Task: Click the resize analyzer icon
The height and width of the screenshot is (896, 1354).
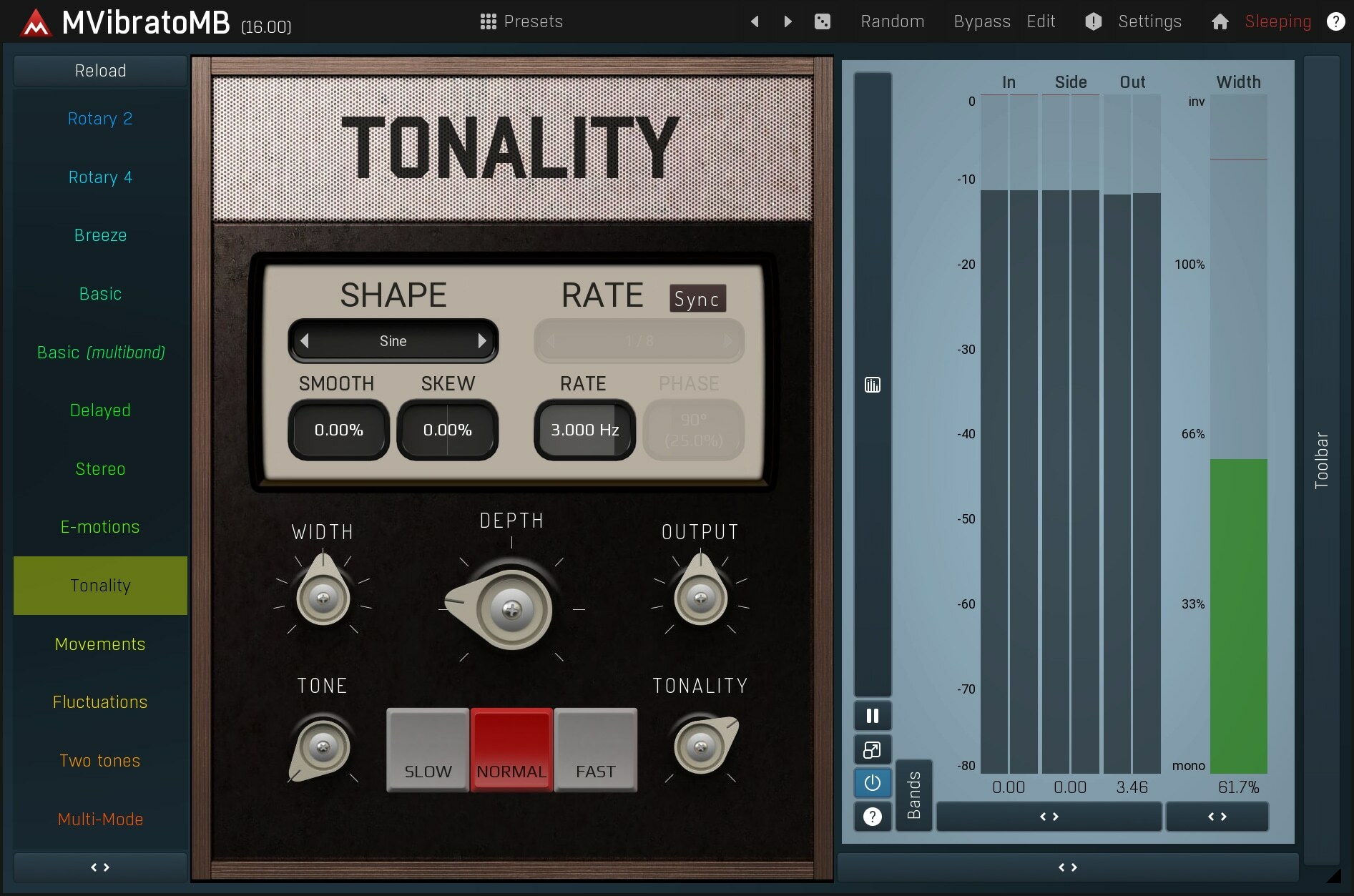Action: pyautogui.click(x=872, y=749)
